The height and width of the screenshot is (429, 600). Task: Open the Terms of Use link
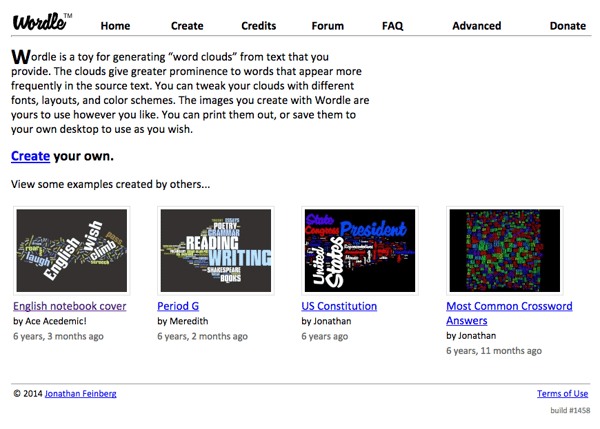coord(562,394)
